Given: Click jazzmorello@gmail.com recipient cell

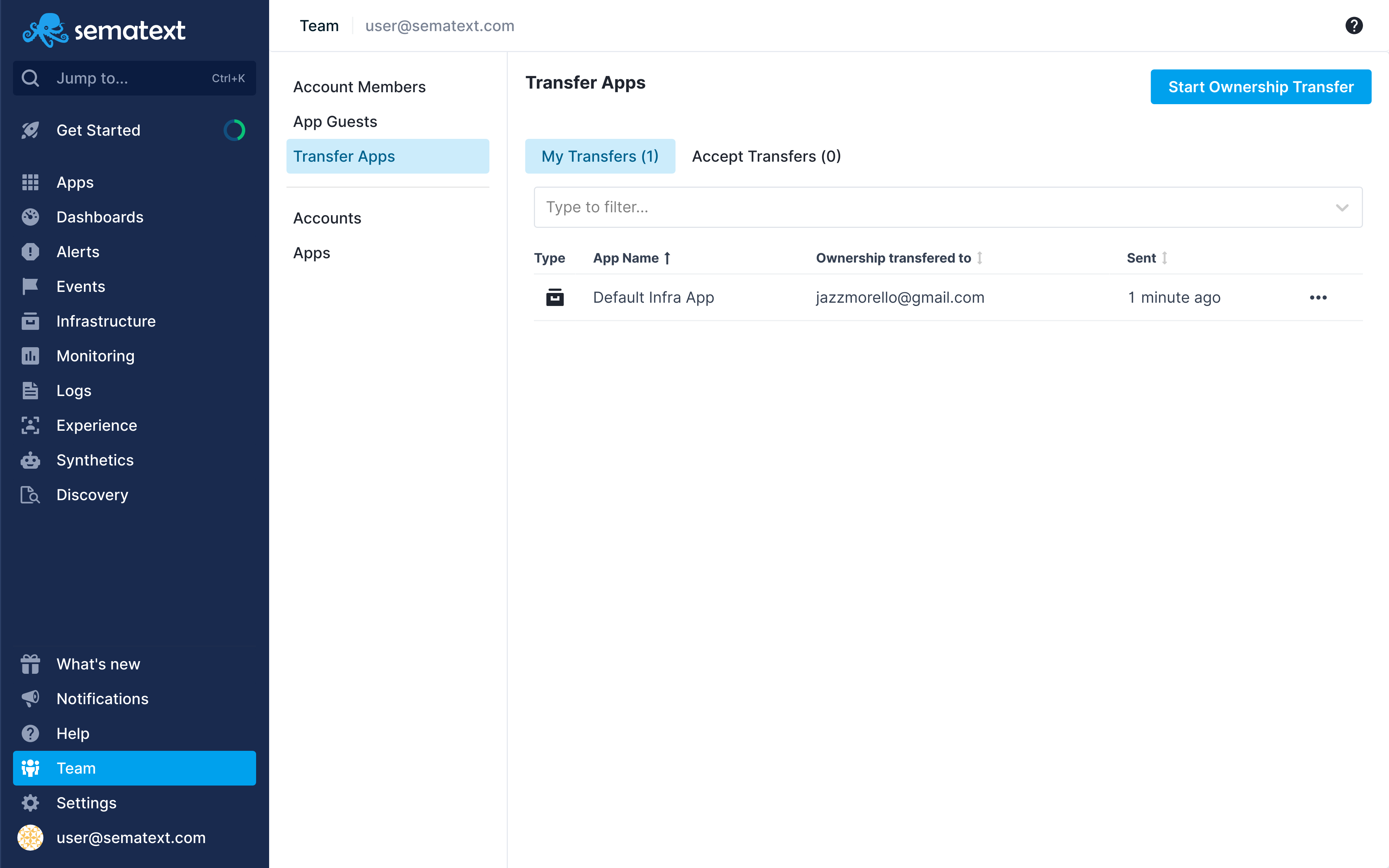Looking at the screenshot, I should (900, 297).
